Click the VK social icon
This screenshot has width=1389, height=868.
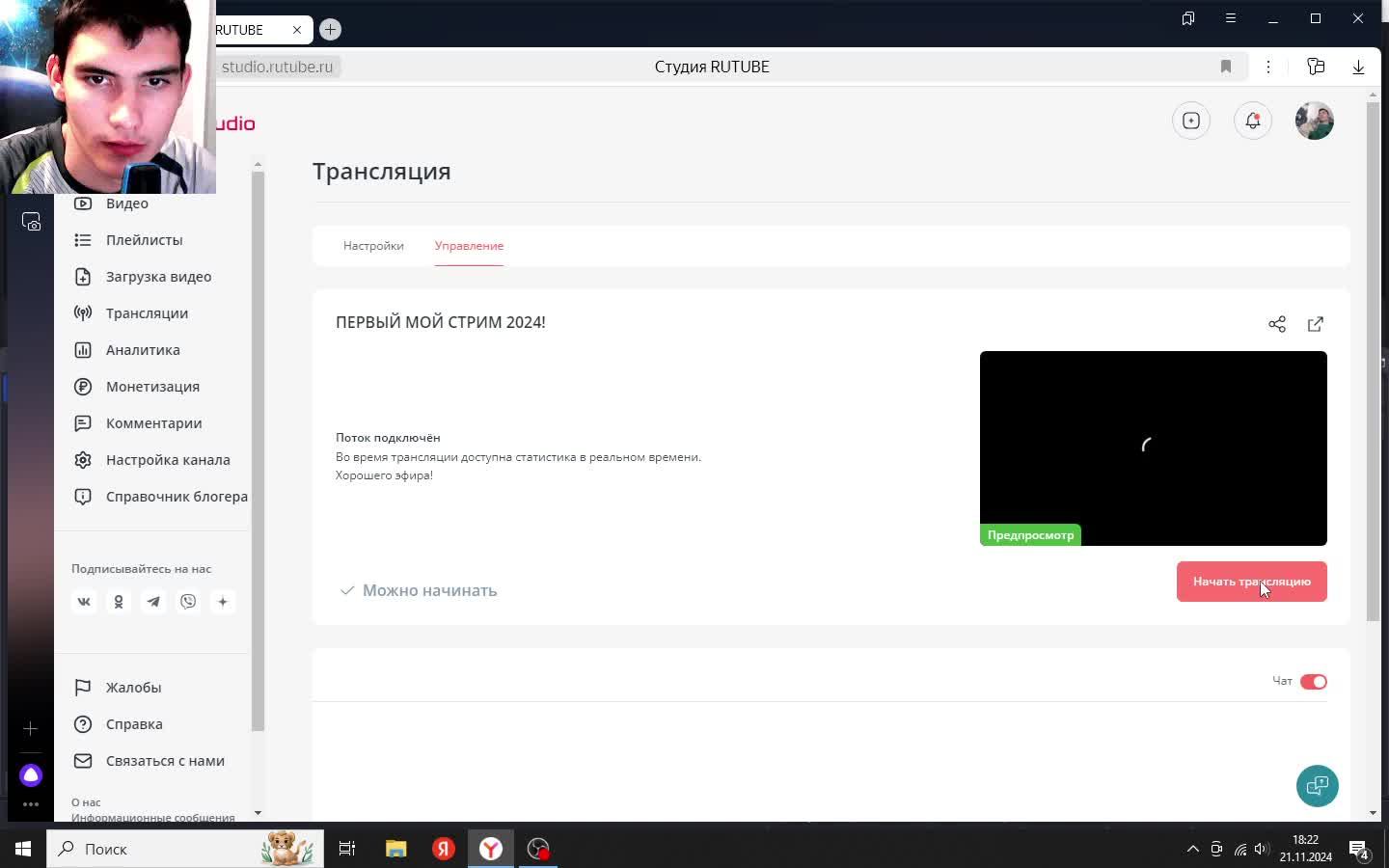click(x=84, y=602)
